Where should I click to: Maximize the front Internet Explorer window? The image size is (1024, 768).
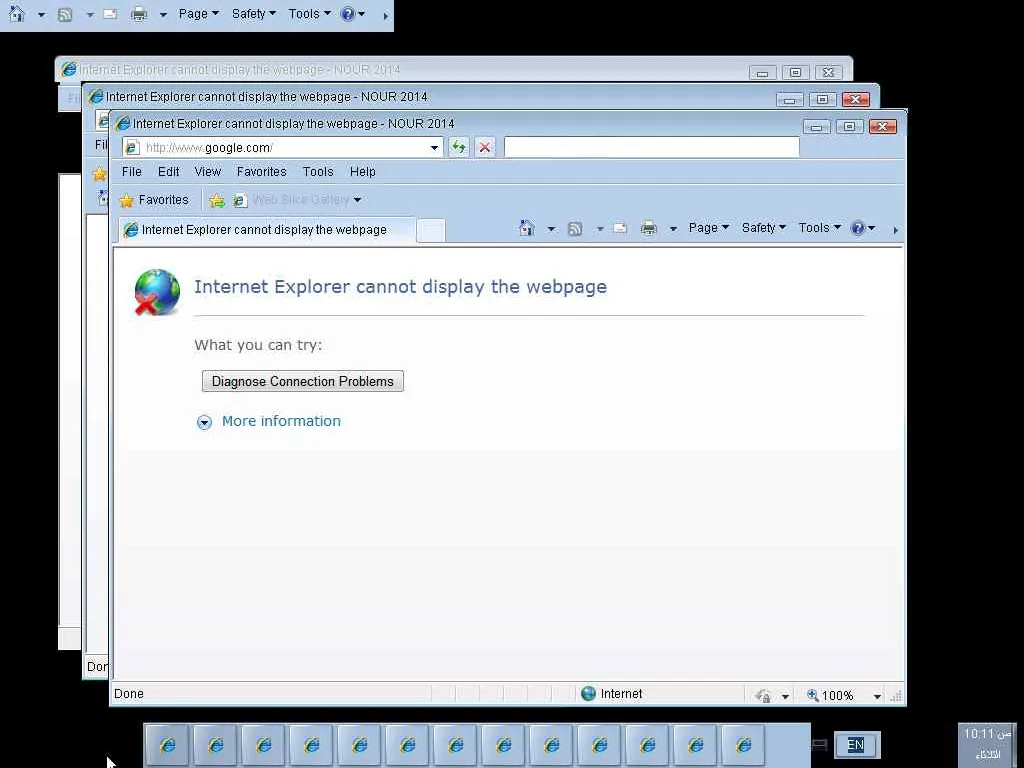pos(849,127)
